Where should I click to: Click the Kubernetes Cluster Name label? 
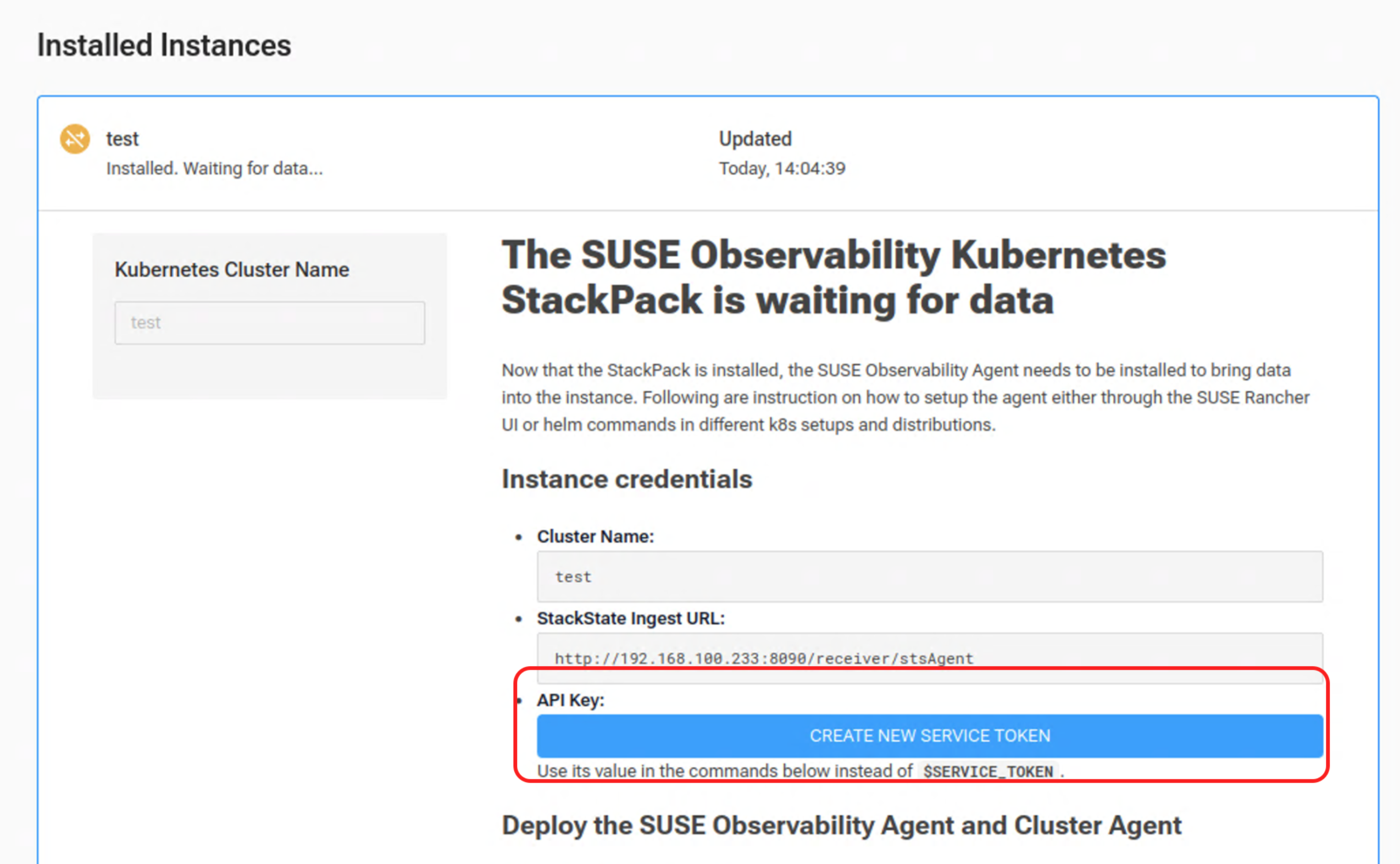231,270
